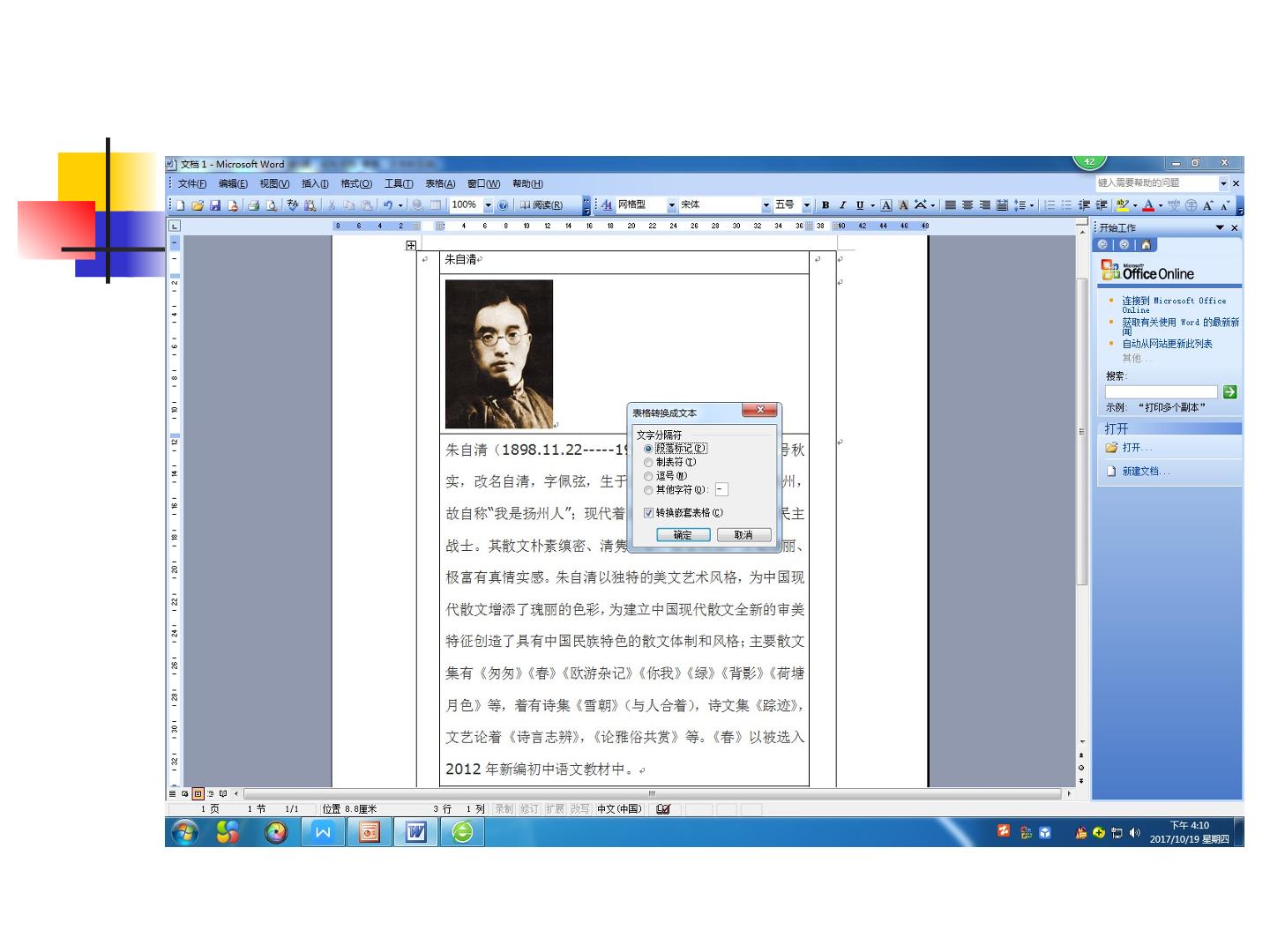Open the 插入 menu
Screen dimensions: 1270x952
[315, 183]
